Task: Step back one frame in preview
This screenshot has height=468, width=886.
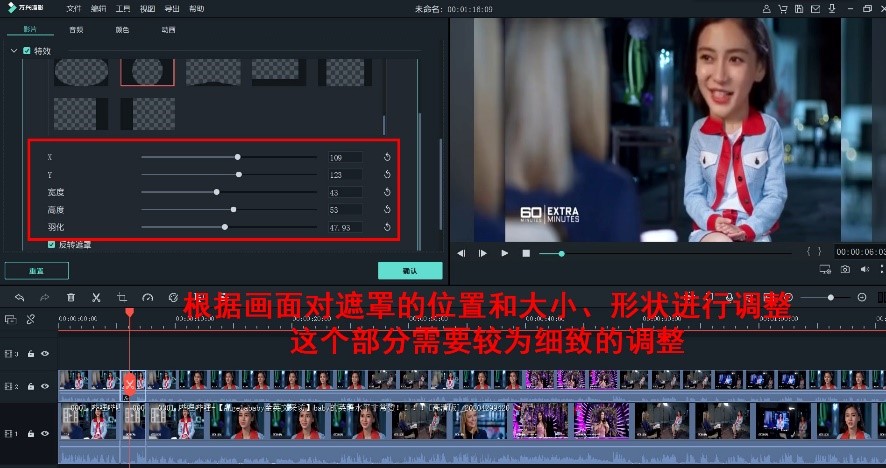Action: tap(461, 253)
